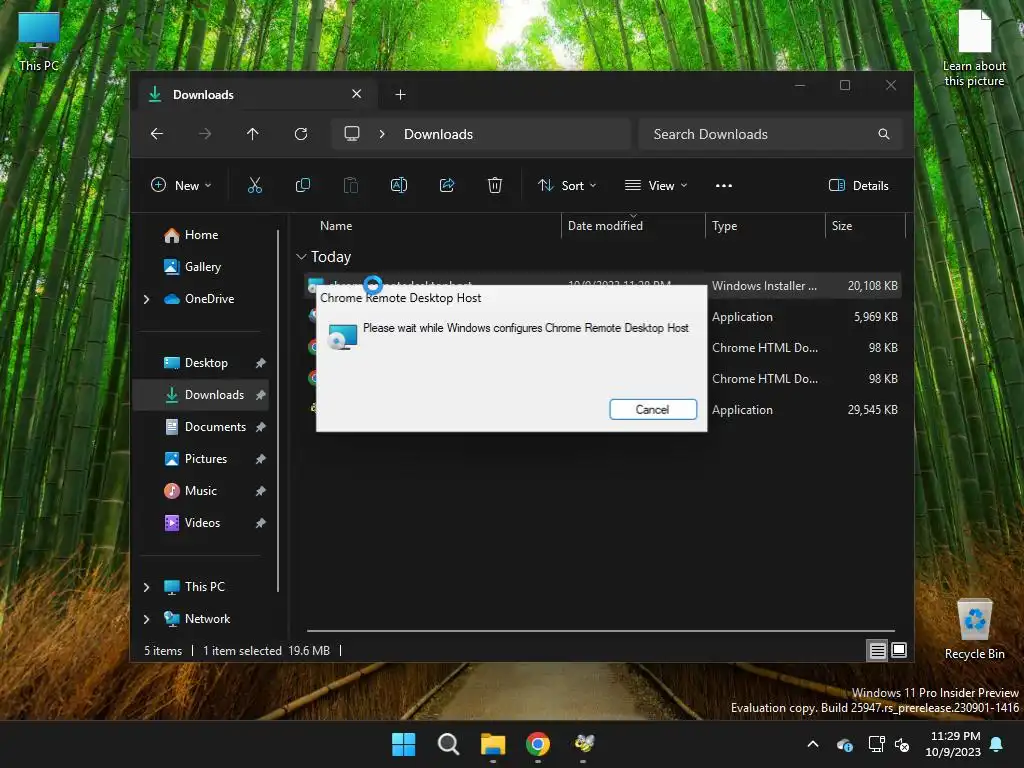This screenshot has width=1024, height=768.
Task: Expand the address bar path chevron
Action: (382, 134)
